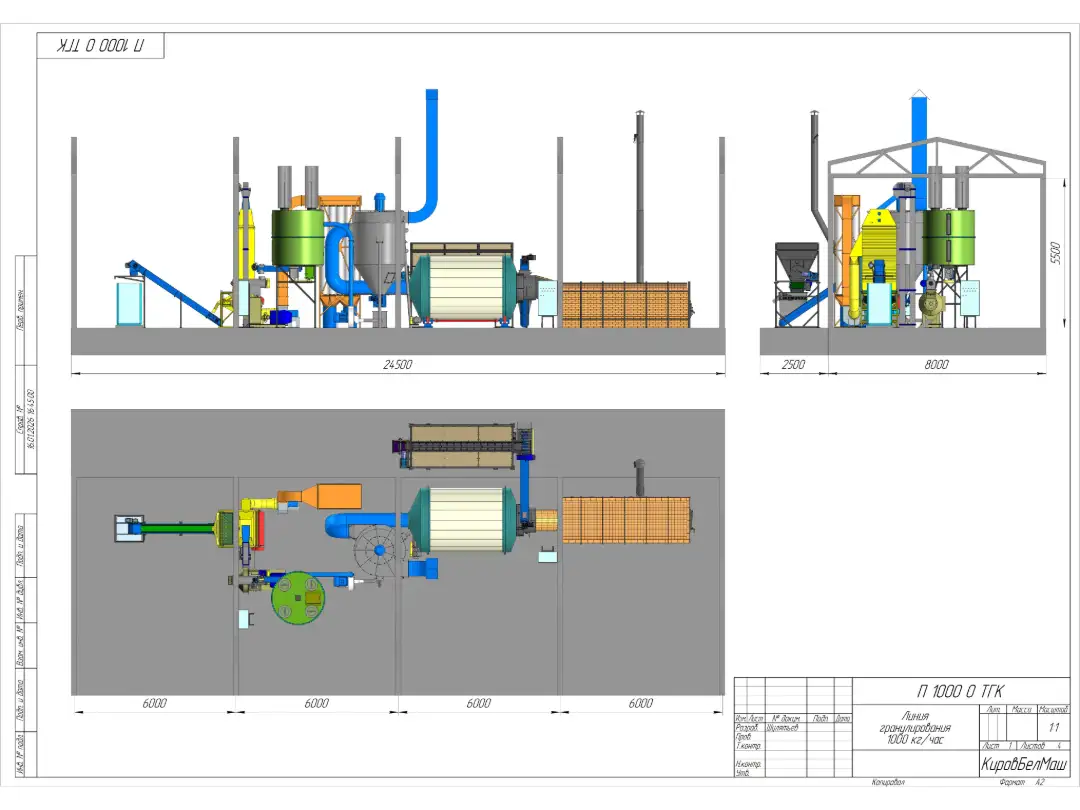Select the brick furnace in plan view

tap(626, 520)
